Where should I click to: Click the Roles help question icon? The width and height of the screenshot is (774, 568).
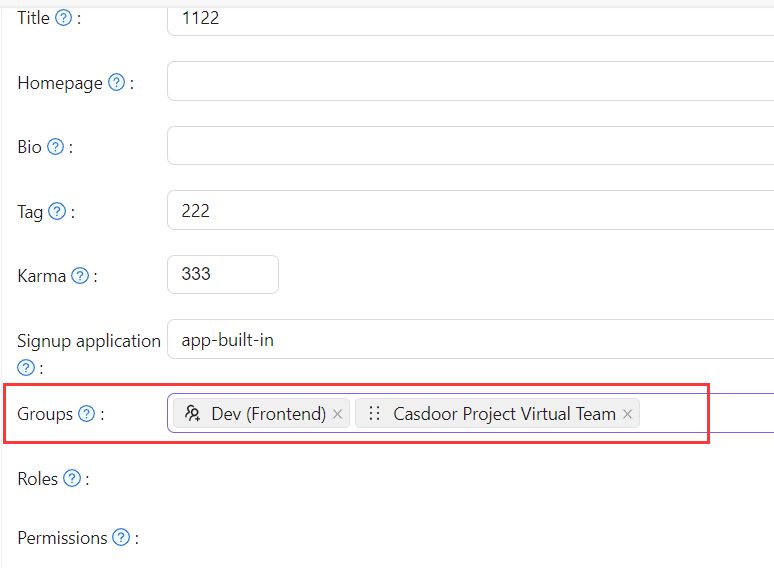click(72, 479)
